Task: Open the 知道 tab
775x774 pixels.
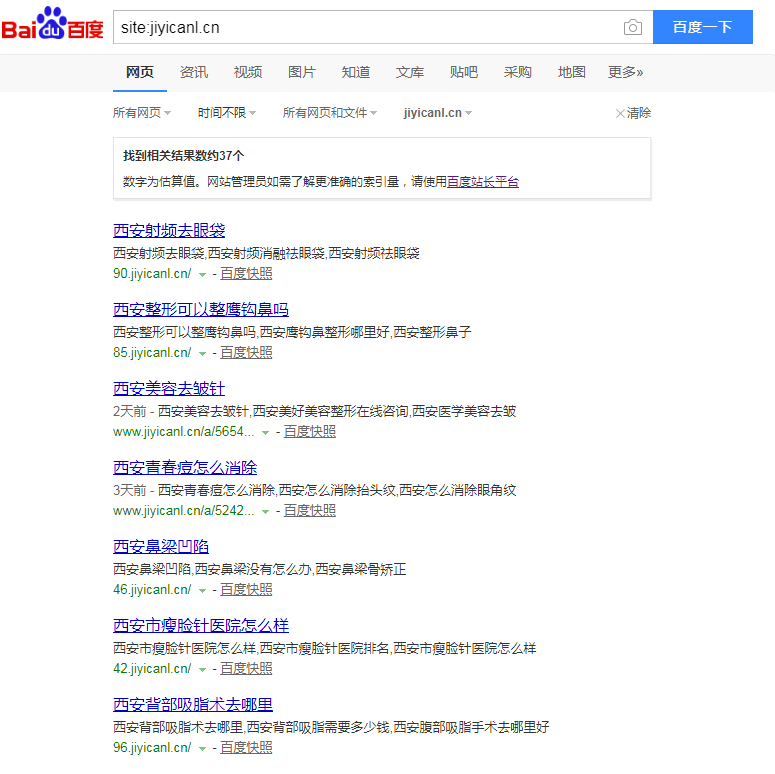Action: (356, 72)
